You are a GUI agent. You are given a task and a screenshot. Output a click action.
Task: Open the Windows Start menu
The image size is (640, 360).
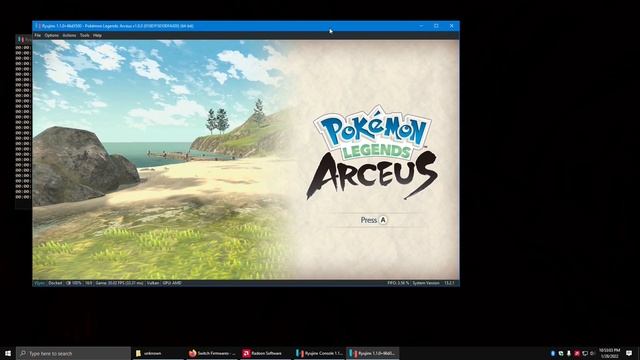(8, 353)
